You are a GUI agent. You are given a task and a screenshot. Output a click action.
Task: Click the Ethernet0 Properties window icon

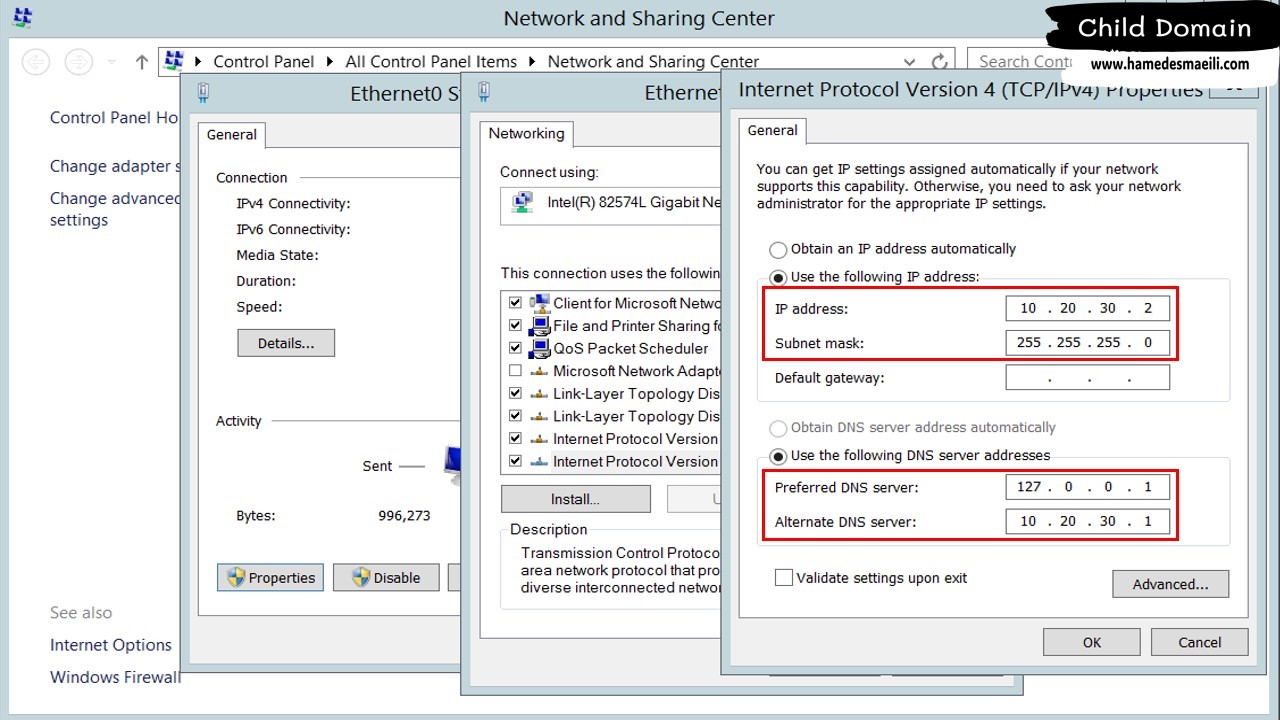[484, 92]
